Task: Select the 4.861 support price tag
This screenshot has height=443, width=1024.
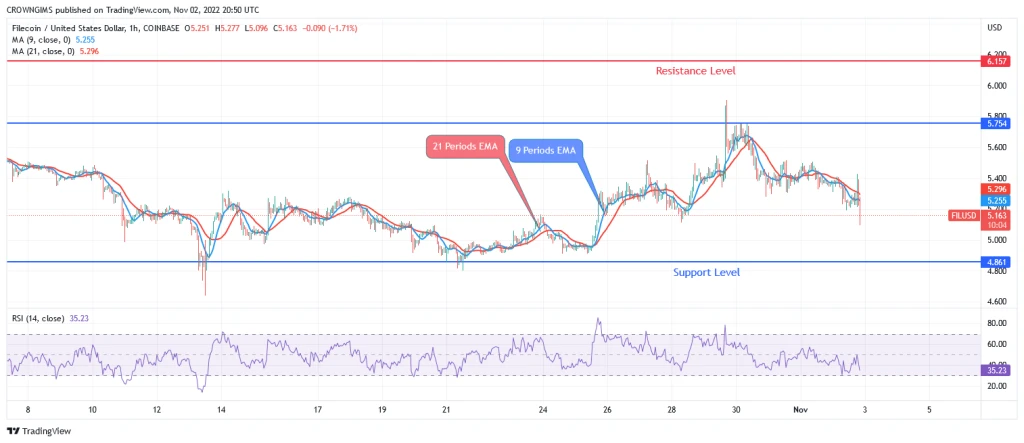Action: coord(995,262)
